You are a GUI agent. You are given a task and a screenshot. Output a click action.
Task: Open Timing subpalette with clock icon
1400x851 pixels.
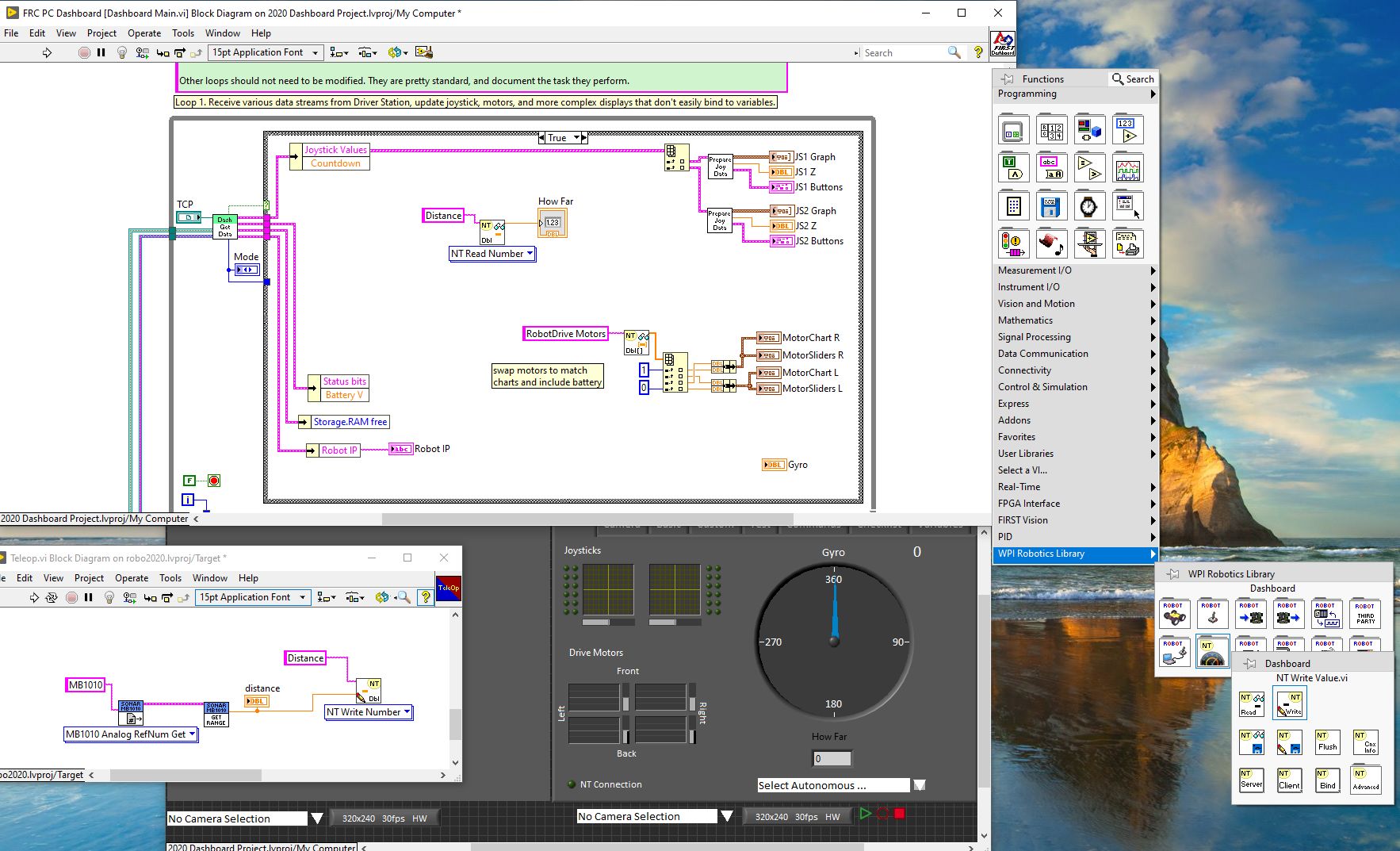click(1089, 206)
